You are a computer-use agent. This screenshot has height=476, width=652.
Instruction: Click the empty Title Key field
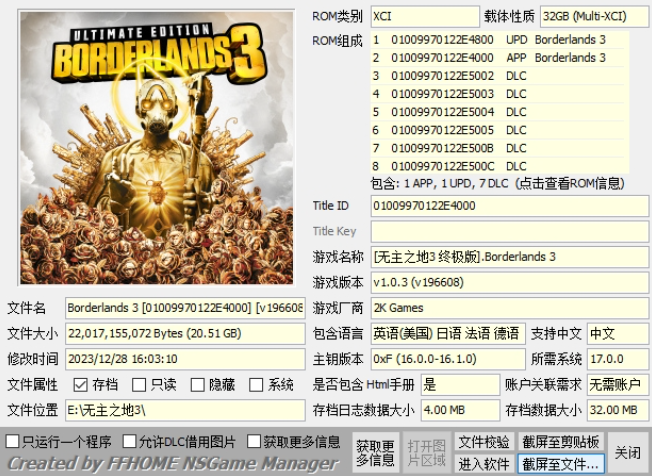(509, 232)
